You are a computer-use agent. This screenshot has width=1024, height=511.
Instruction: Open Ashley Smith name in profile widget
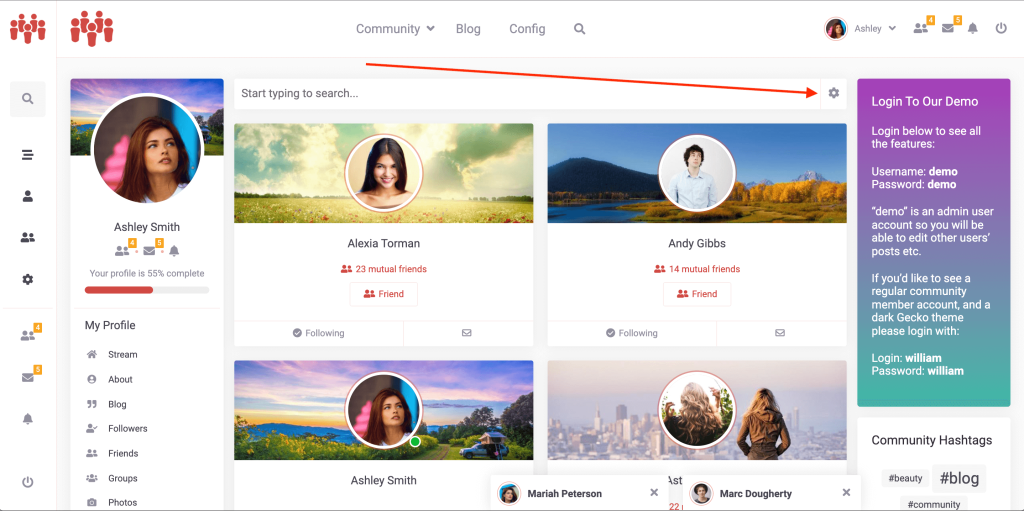point(147,227)
